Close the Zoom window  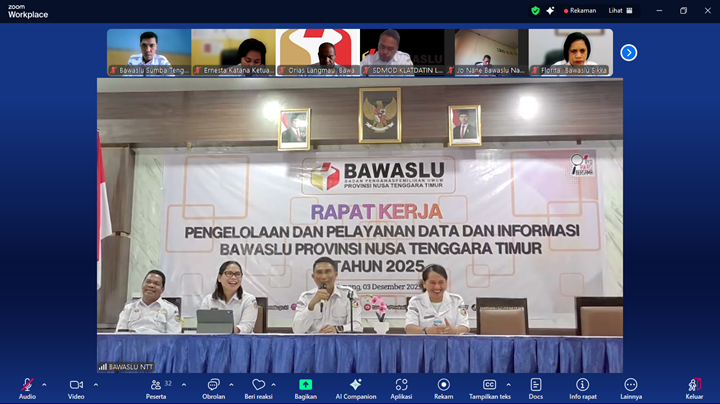tap(708, 11)
